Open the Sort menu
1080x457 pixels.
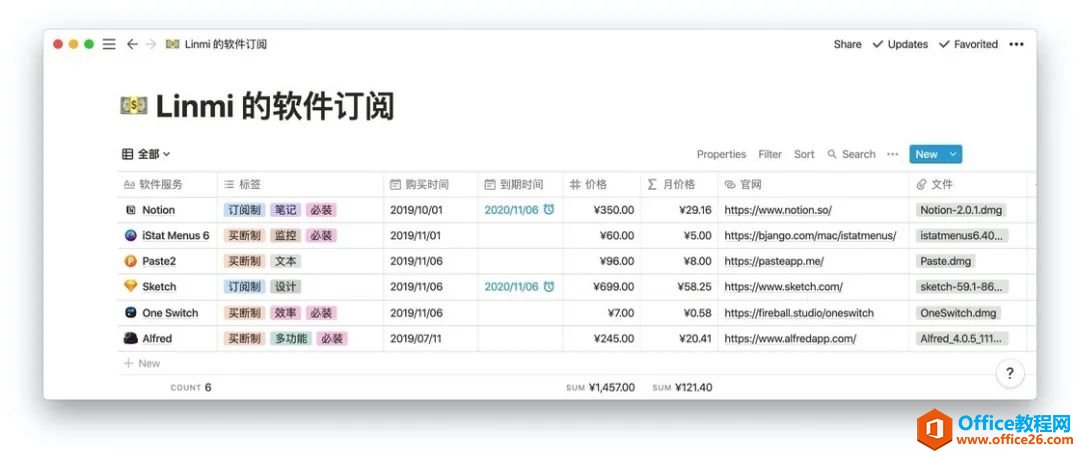pos(804,154)
